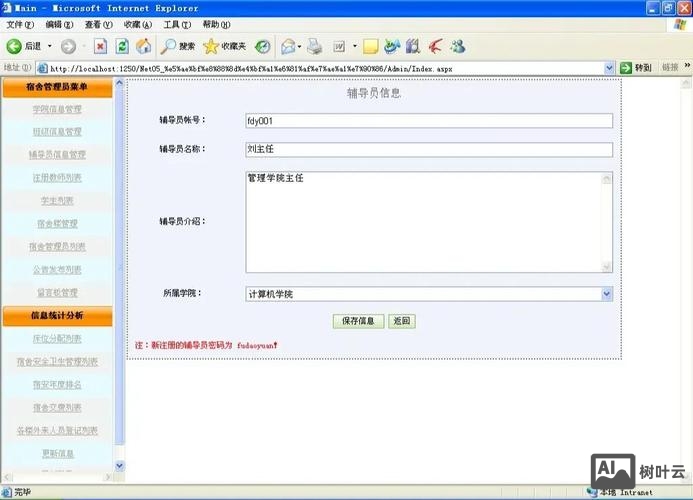
Task: Click the Back (后退) arrow icon
Action: coord(14,46)
